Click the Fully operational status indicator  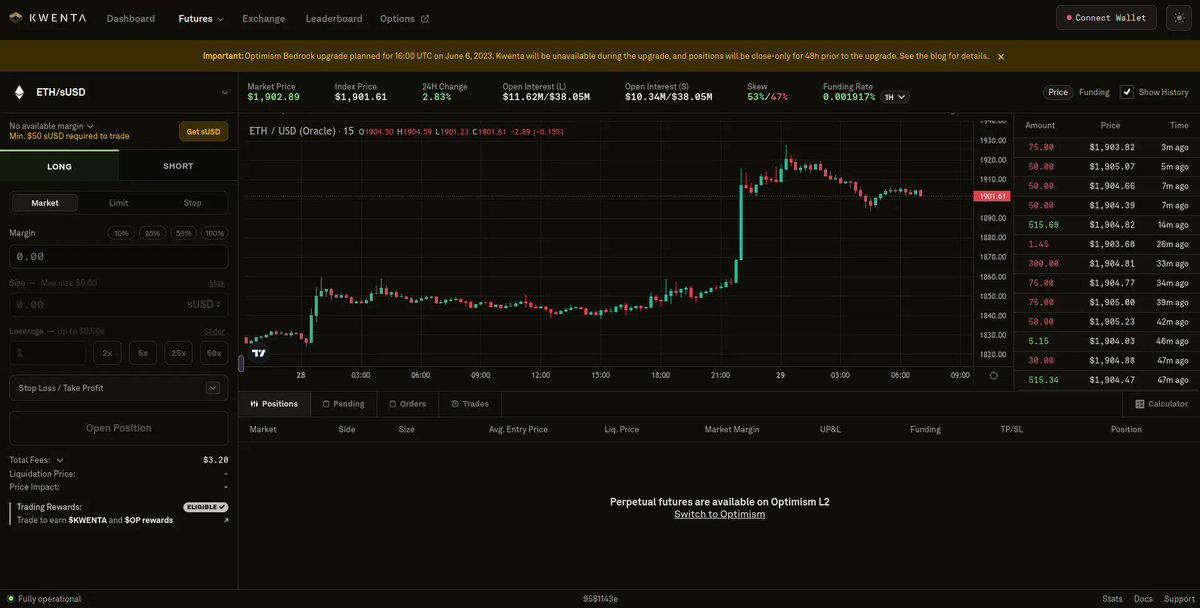45,599
